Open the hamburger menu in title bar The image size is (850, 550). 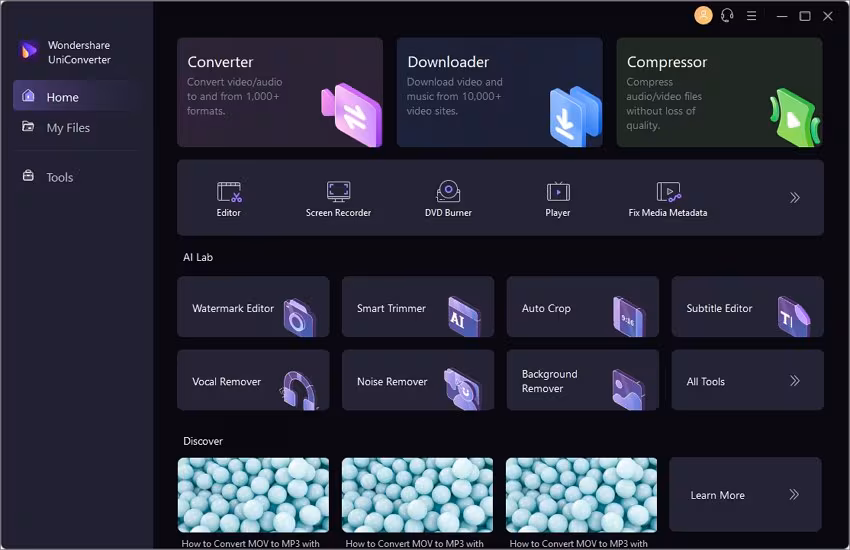(751, 16)
